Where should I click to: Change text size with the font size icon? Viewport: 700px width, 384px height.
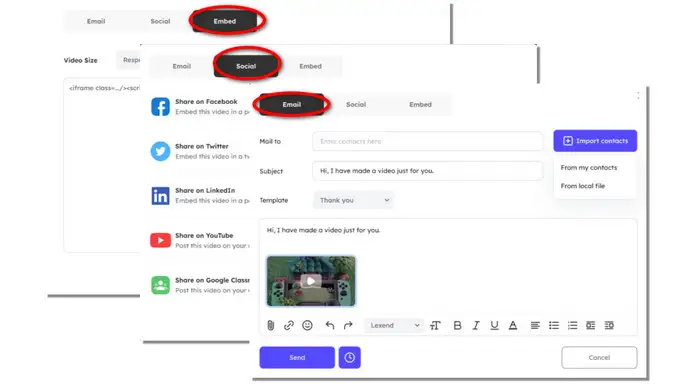pyautogui.click(x=435, y=326)
